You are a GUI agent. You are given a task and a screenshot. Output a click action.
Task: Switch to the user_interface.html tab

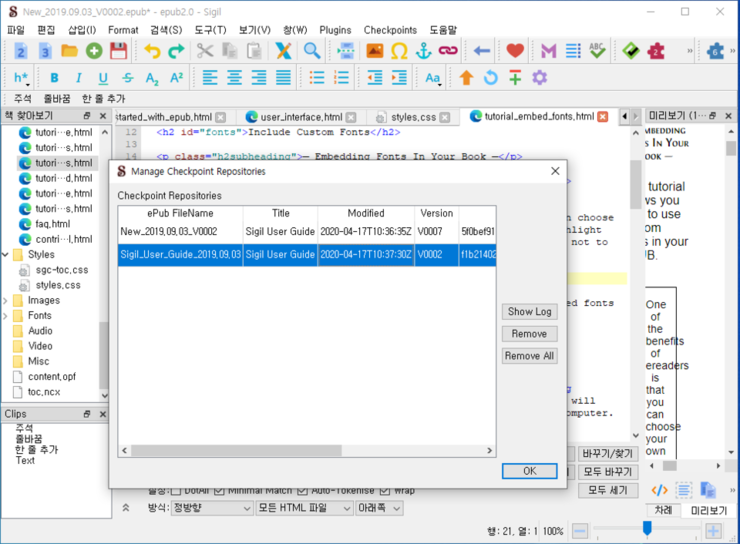(x=301, y=117)
